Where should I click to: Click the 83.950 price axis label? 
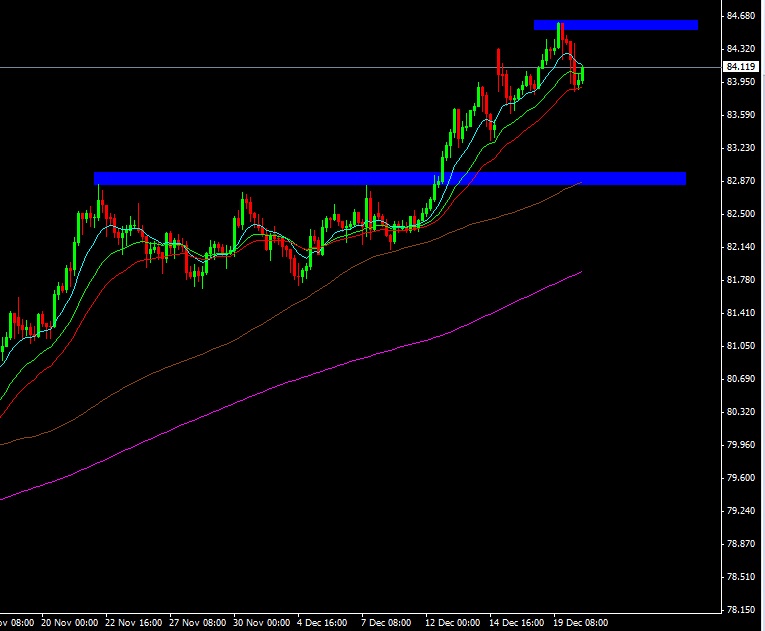coord(741,81)
